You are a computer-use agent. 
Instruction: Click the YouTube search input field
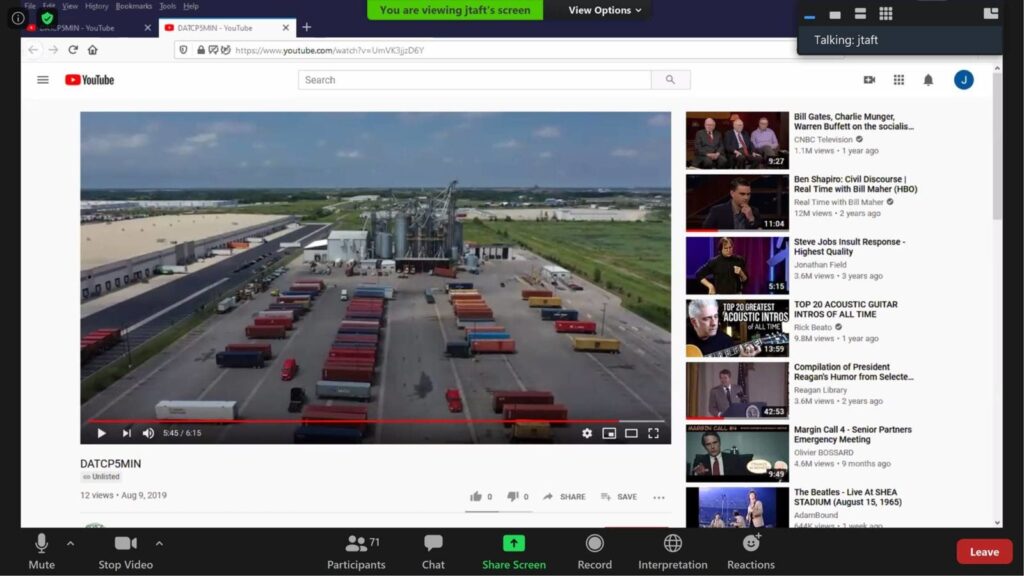pyautogui.click(x=475, y=80)
